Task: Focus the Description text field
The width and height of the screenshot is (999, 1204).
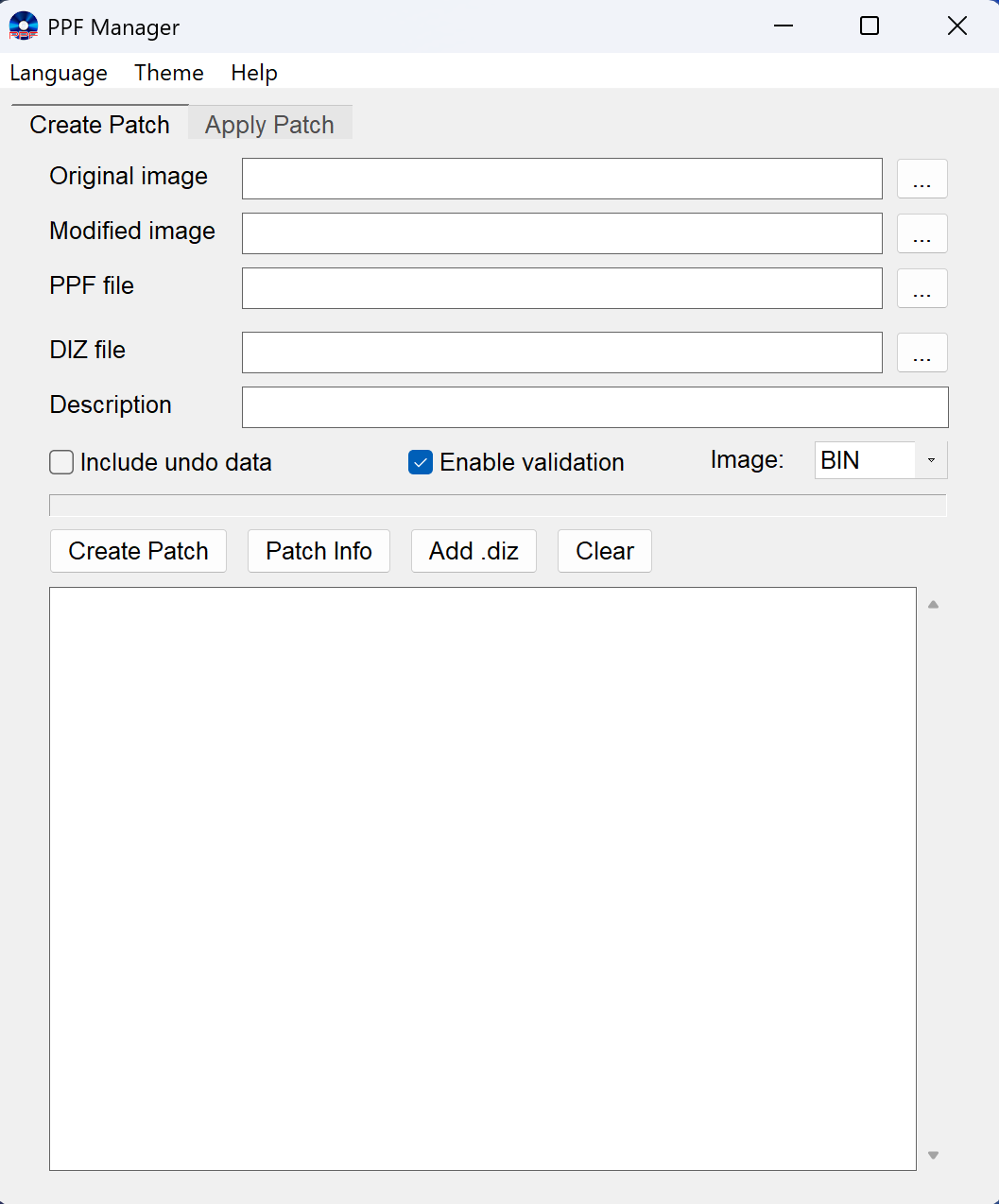Action: [x=594, y=407]
